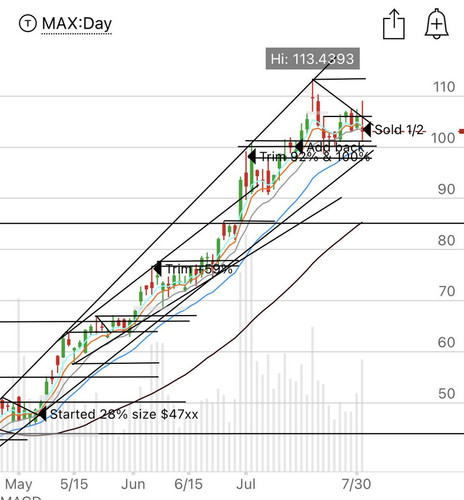Viewport: 464px width, 500px height.
Task: Select the 90 price axis label
Action: tap(446, 189)
